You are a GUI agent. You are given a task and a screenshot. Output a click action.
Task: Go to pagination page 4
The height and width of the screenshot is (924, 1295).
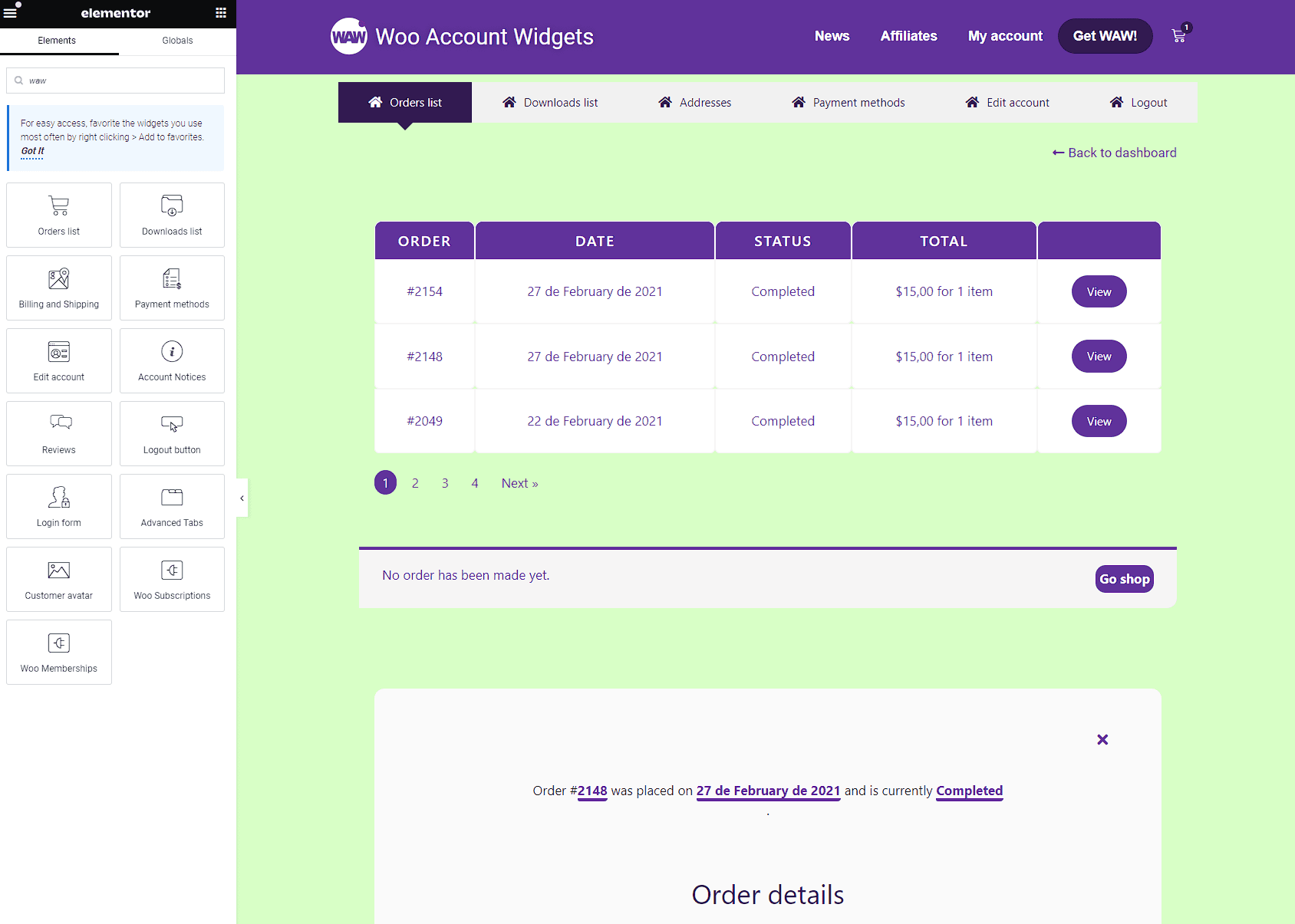point(475,483)
